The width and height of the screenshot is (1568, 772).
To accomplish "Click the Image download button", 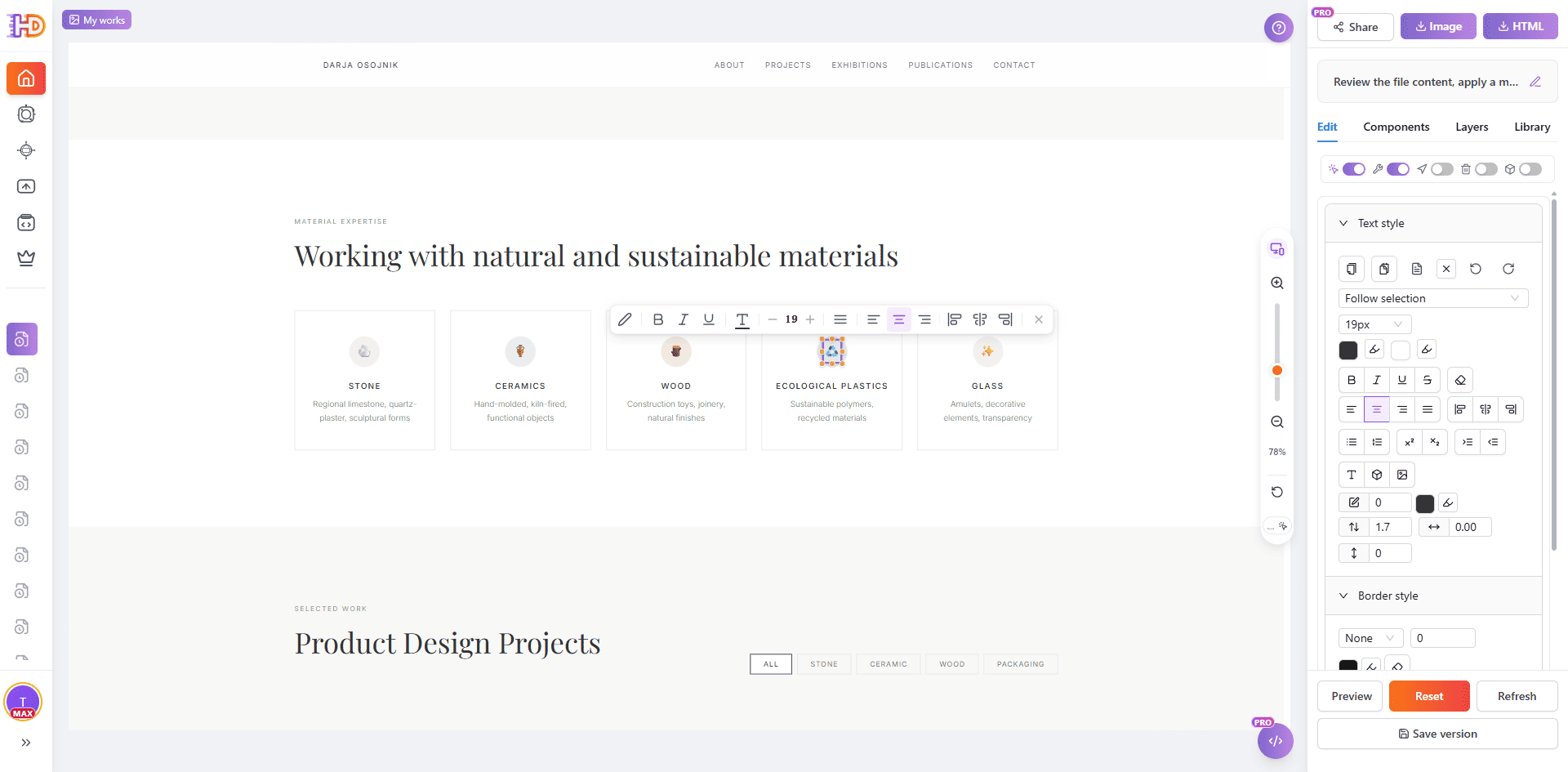I will (1438, 26).
